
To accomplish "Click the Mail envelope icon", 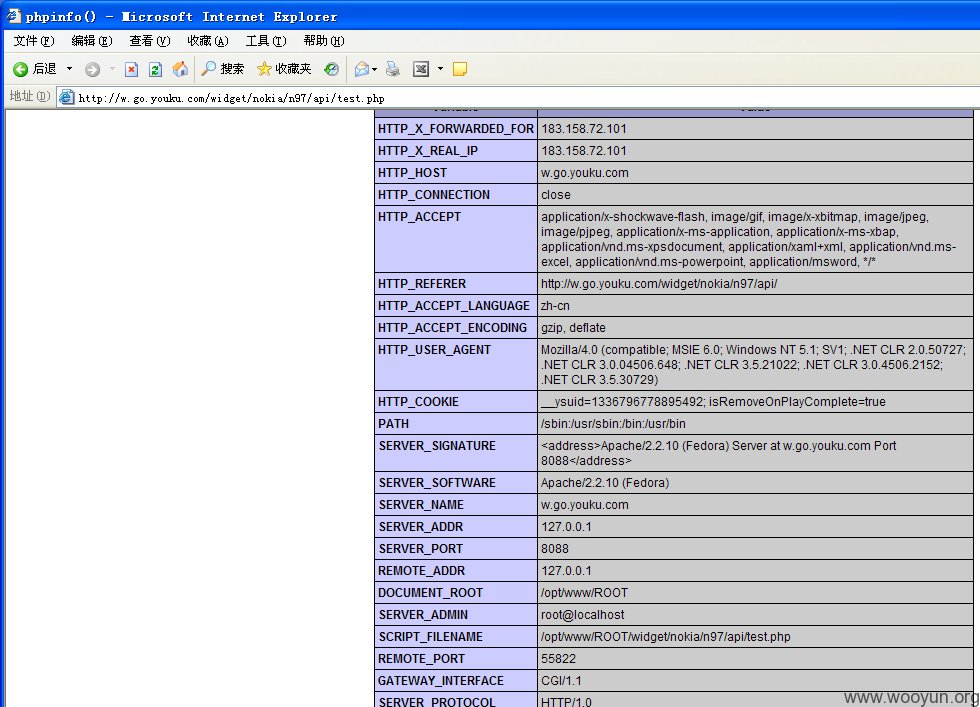I will [361, 69].
